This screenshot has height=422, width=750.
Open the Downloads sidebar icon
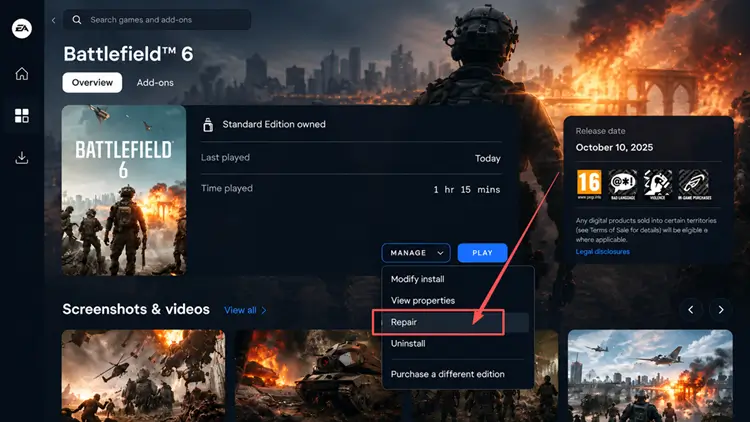(22, 157)
